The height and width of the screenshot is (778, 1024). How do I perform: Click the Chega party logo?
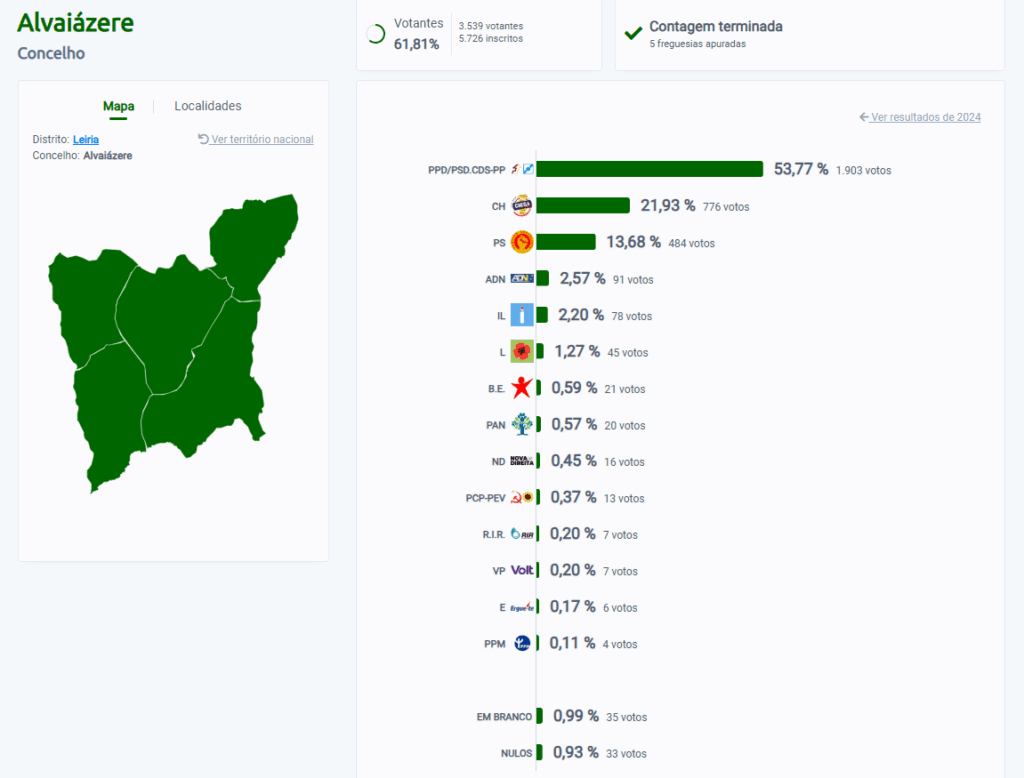click(521, 206)
